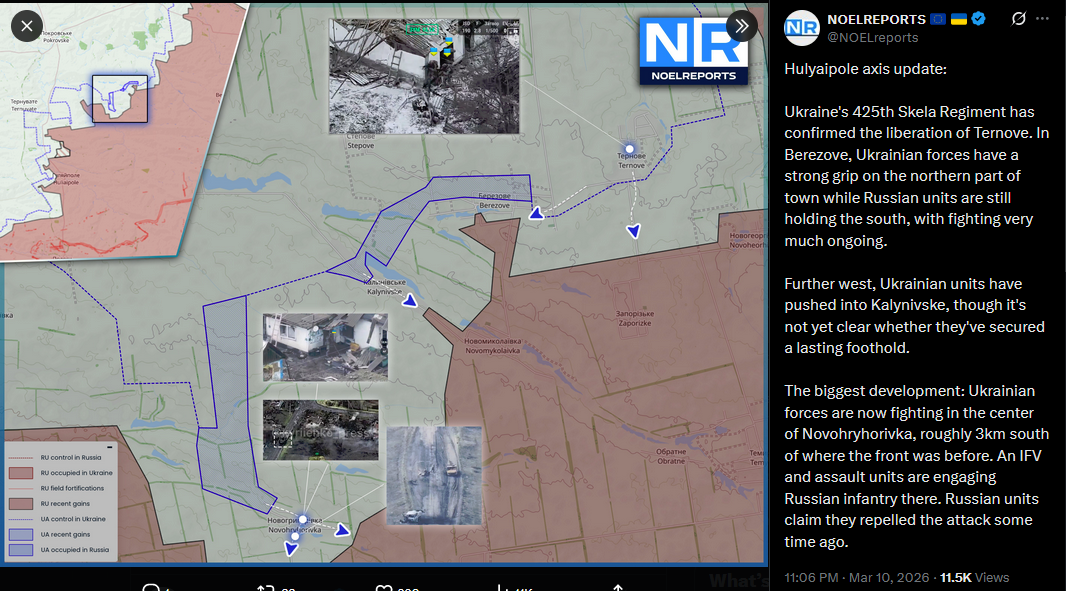
Task: Click the Ternove location marker dot
Action: pos(630,149)
